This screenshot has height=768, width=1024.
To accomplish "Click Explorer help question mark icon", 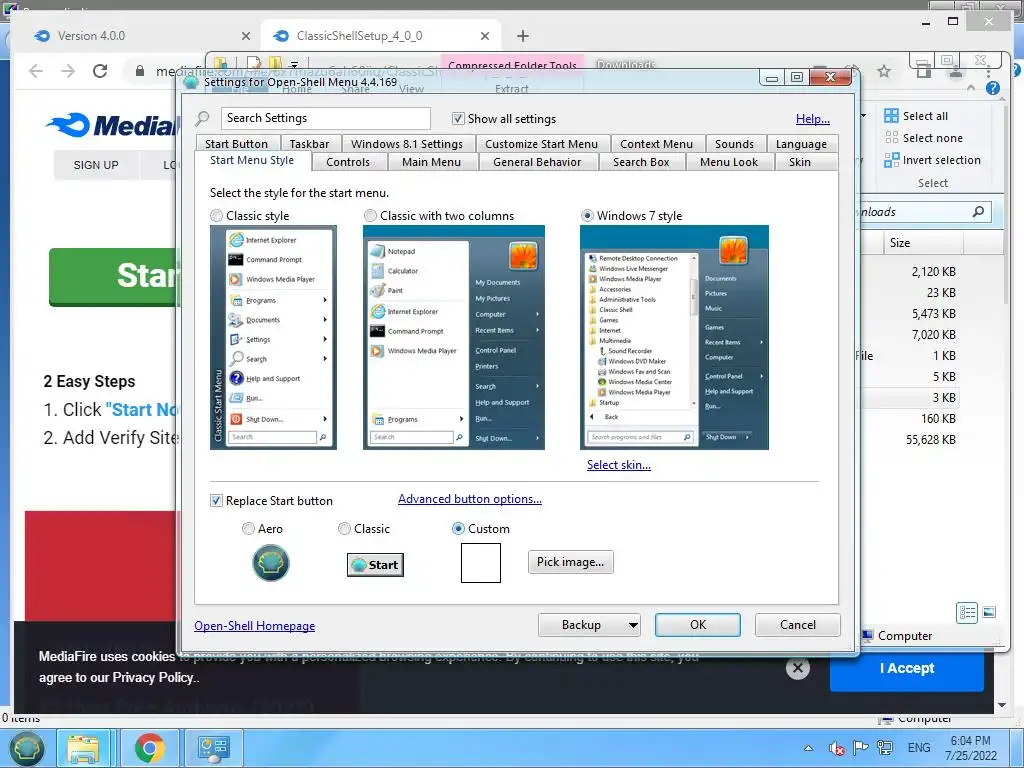I will pos(993,88).
